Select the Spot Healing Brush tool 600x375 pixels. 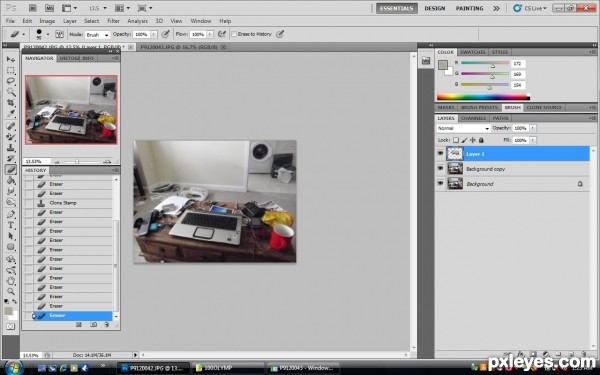tap(11, 126)
